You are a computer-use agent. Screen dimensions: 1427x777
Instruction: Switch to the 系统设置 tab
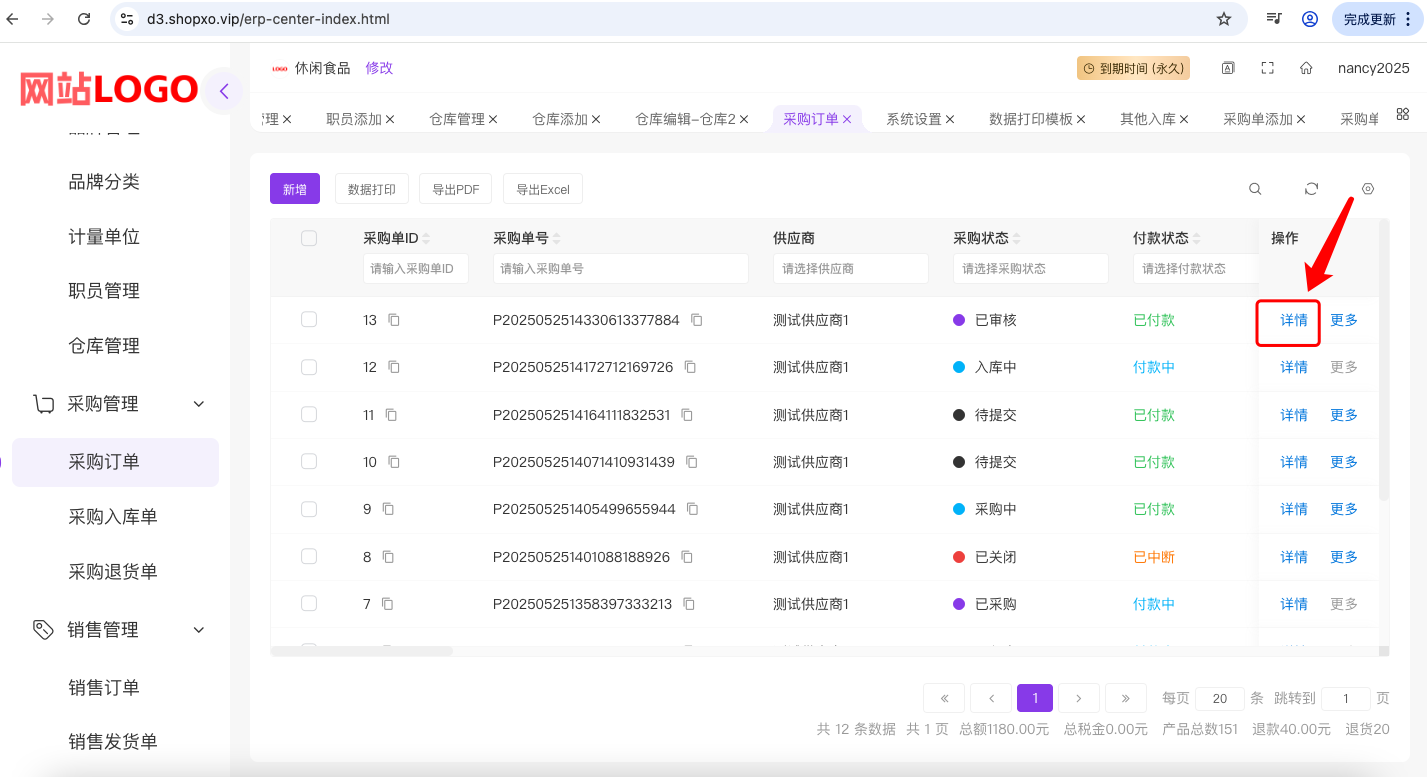click(914, 119)
